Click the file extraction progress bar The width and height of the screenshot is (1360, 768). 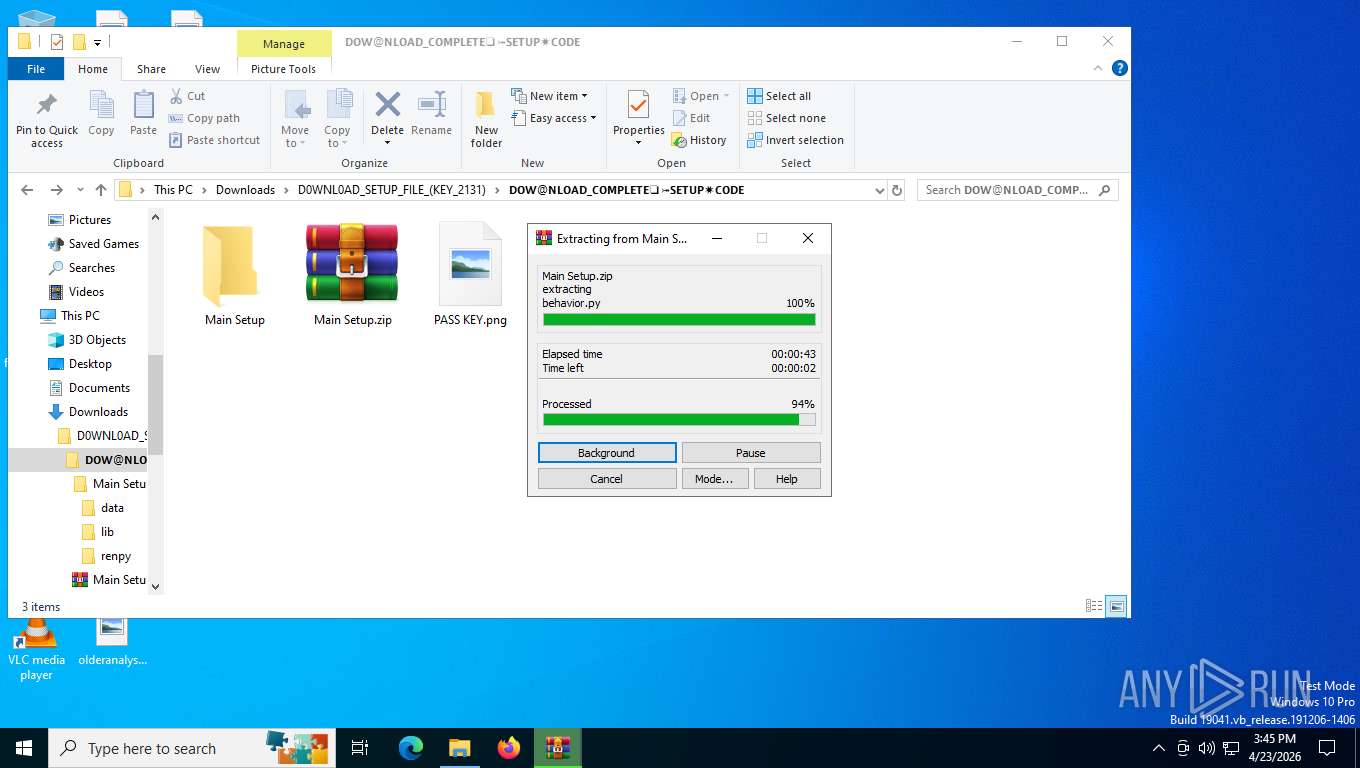point(679,320)
